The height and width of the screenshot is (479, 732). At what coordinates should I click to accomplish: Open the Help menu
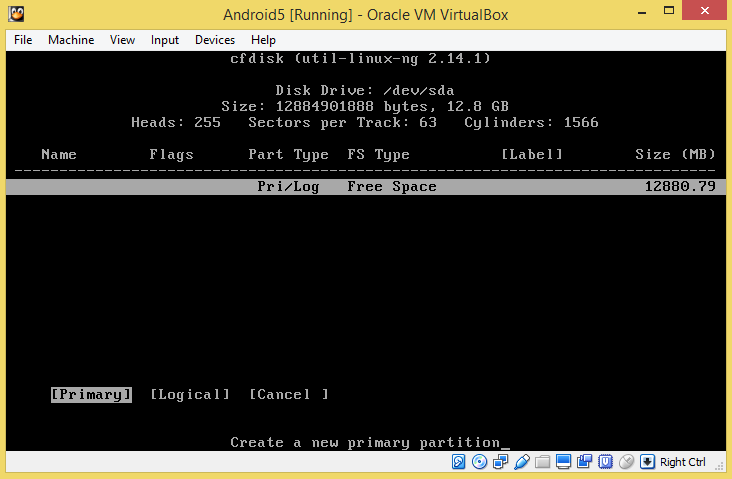tap(263, 40)
